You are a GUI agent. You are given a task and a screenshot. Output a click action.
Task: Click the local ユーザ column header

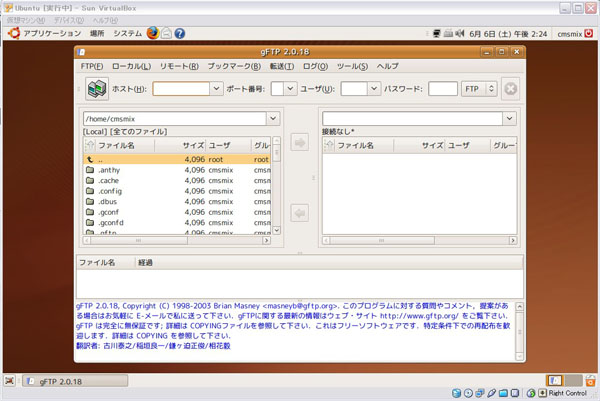tap(229, 145)
